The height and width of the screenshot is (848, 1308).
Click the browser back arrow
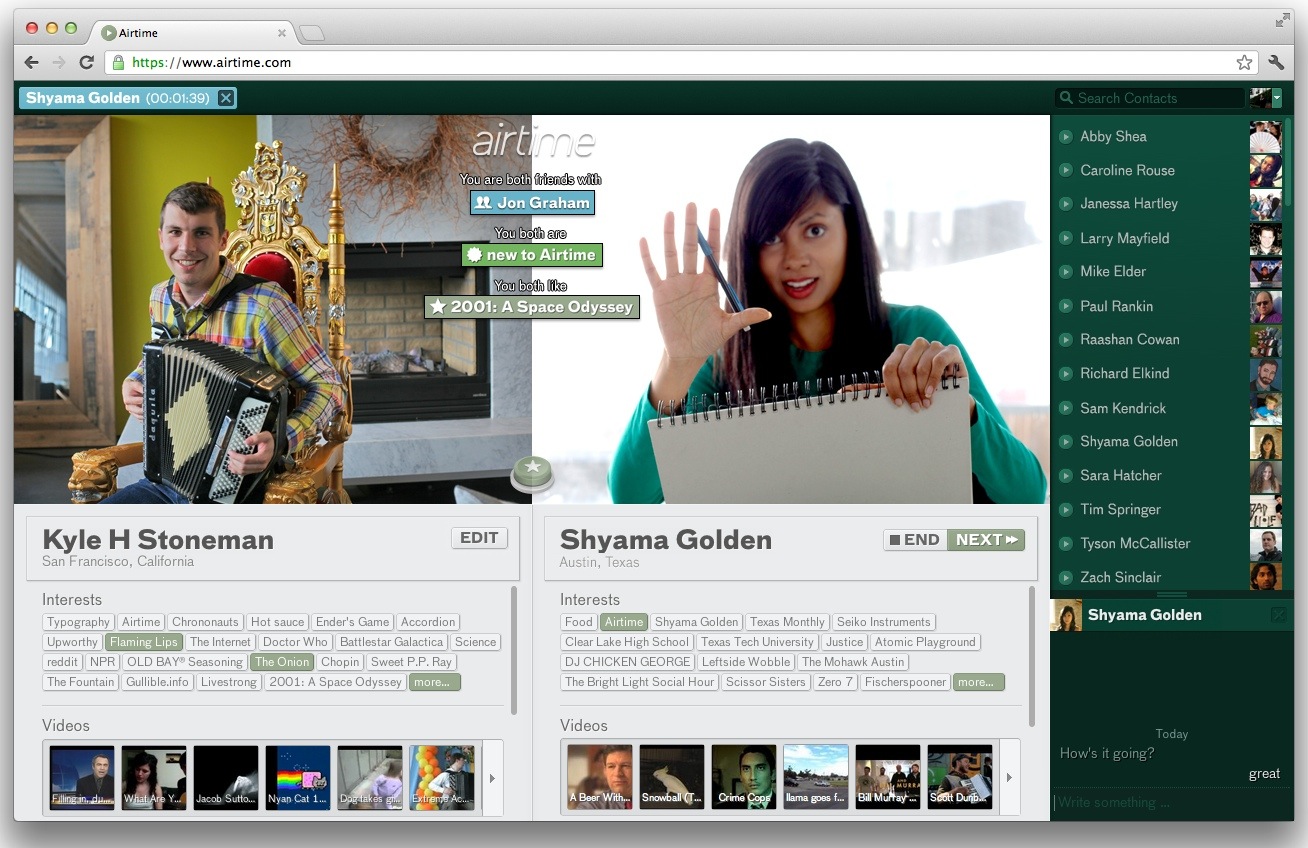point(31,62)
